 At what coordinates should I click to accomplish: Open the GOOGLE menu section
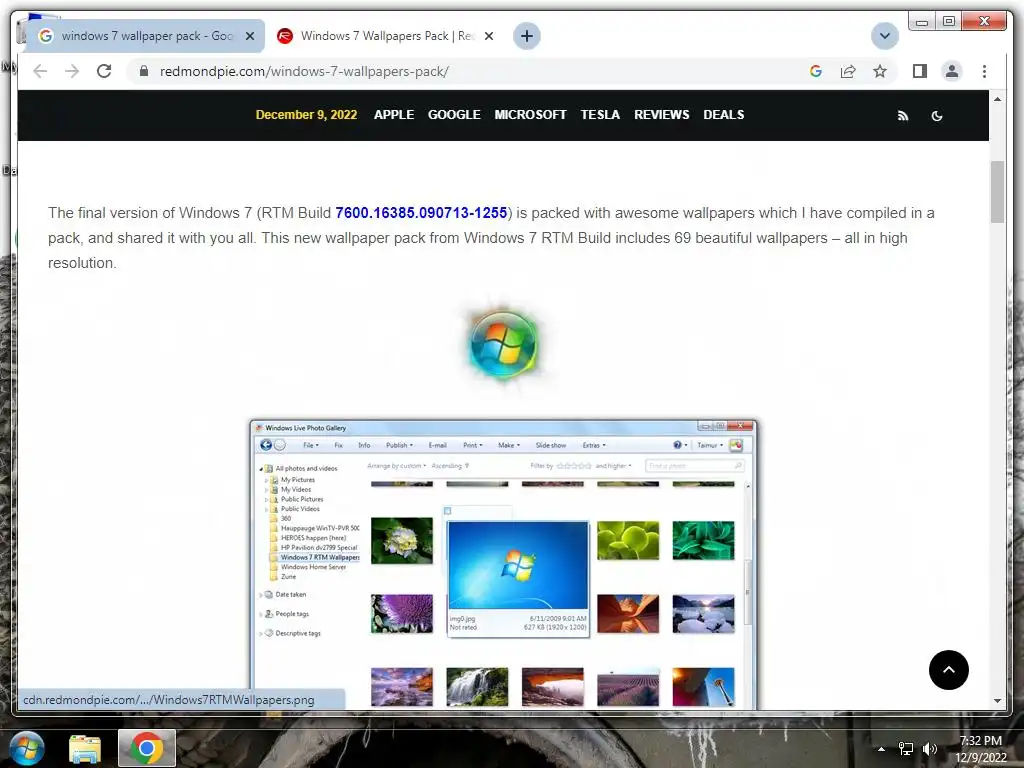tap(454, 114)
